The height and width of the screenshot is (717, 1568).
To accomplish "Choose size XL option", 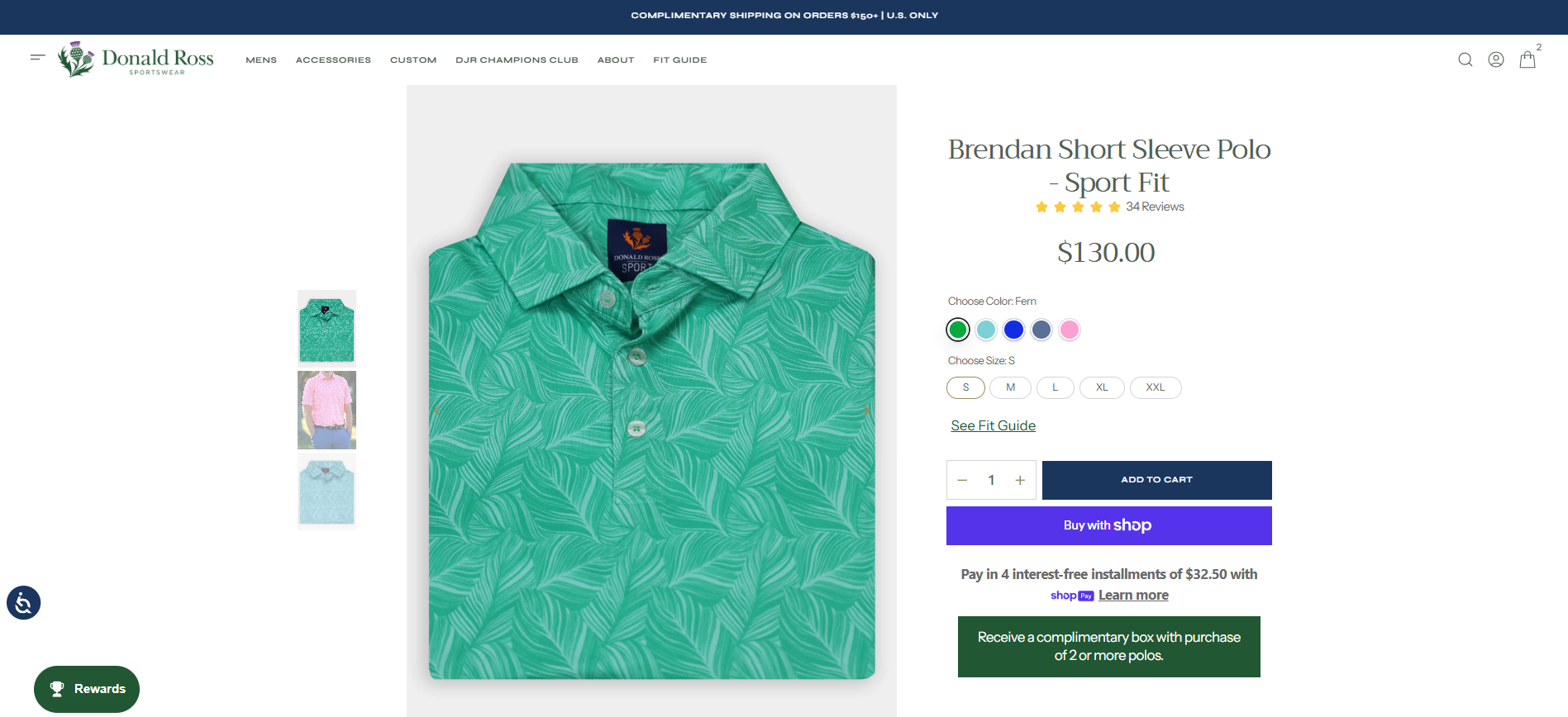I will pos(1102,387).
